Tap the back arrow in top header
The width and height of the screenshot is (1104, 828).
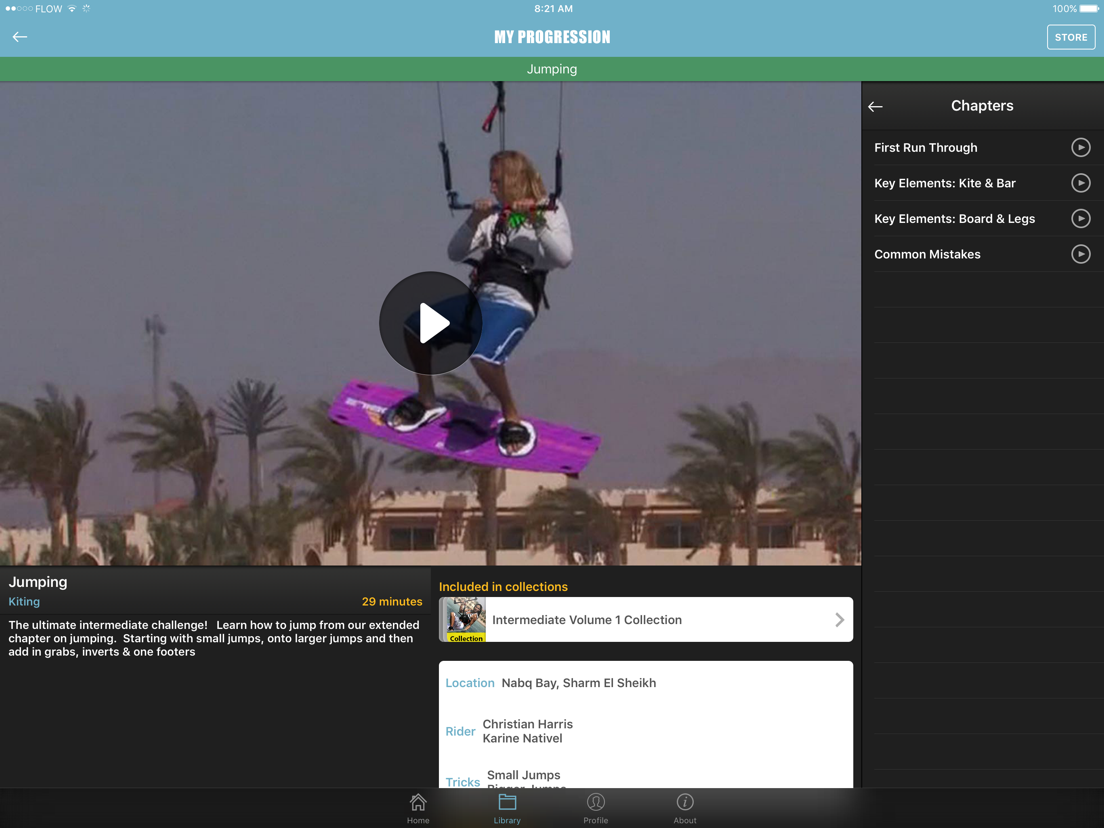pyautogui.click(x=20, y=37)
